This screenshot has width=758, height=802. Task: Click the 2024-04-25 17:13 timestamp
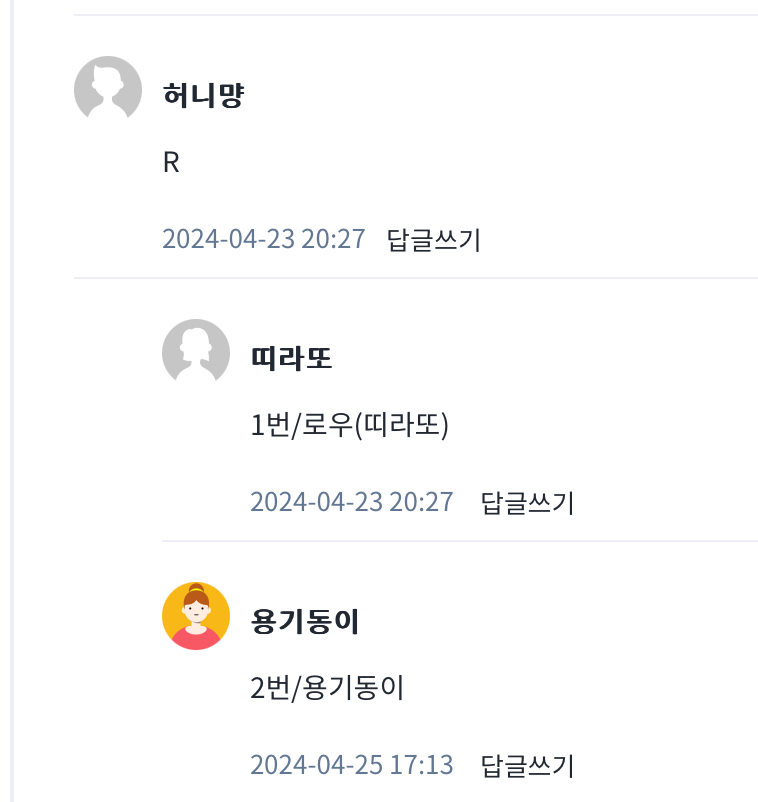(x=352, y=766)
